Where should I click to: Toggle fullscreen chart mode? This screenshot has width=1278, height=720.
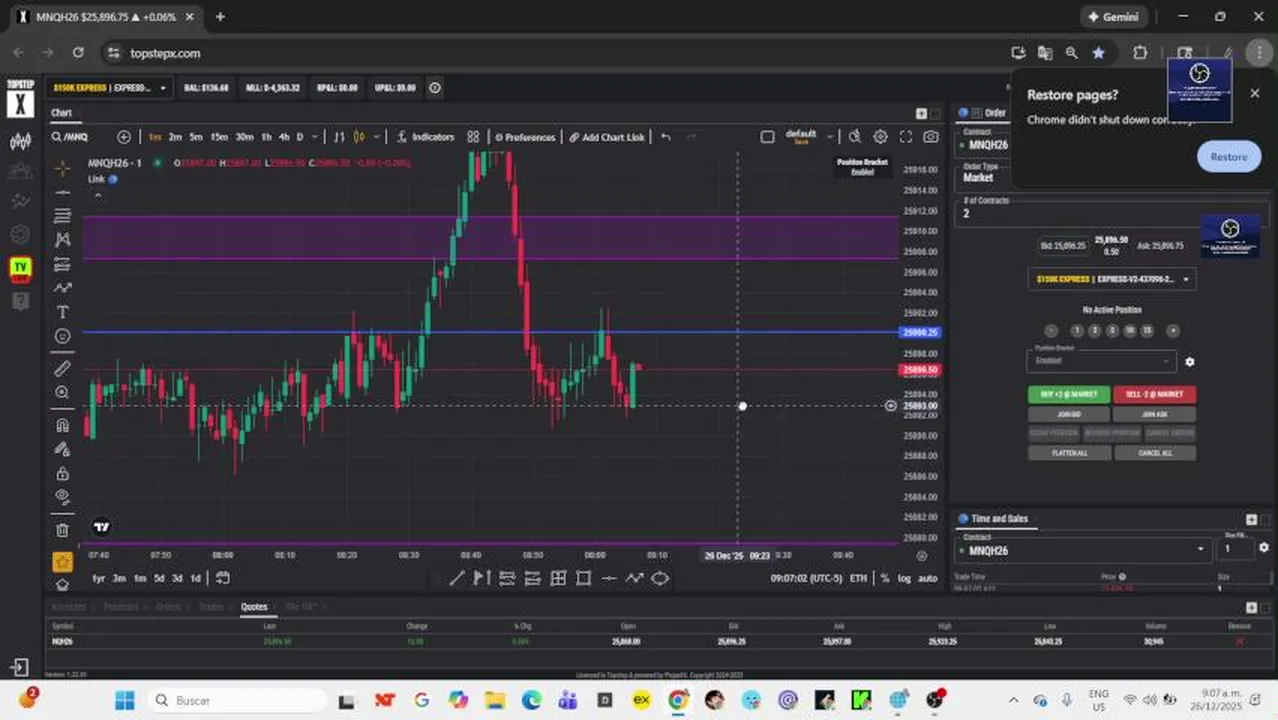(906, 137)
